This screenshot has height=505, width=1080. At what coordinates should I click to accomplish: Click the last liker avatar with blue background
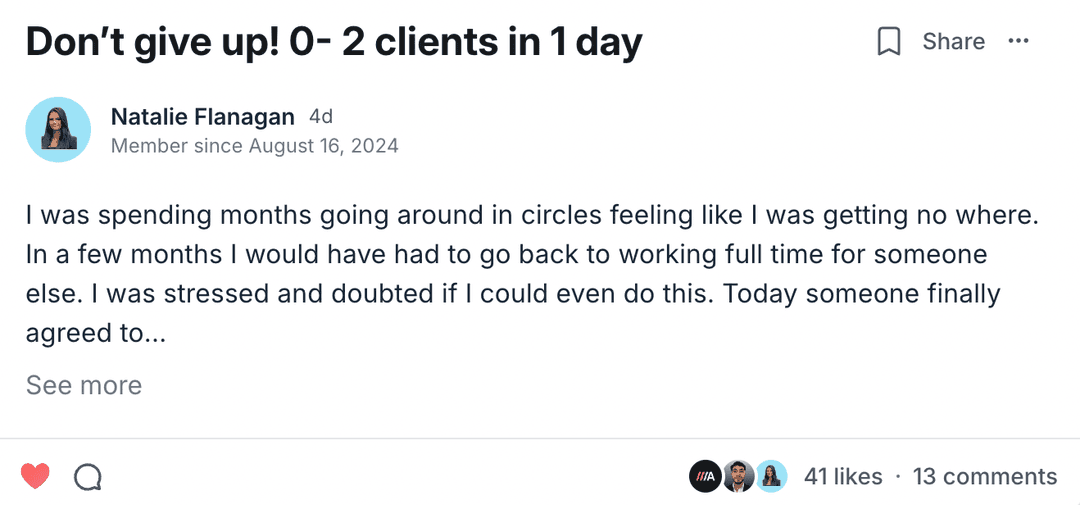(x=771, y=477)
